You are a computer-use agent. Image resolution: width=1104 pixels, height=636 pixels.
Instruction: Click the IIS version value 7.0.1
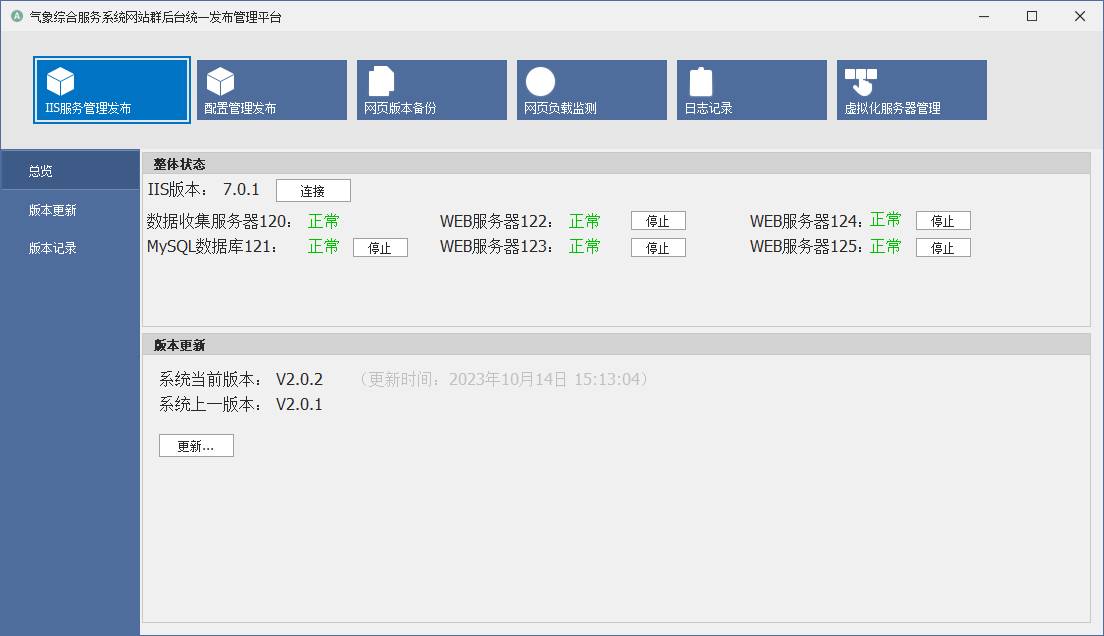[241, 189]
